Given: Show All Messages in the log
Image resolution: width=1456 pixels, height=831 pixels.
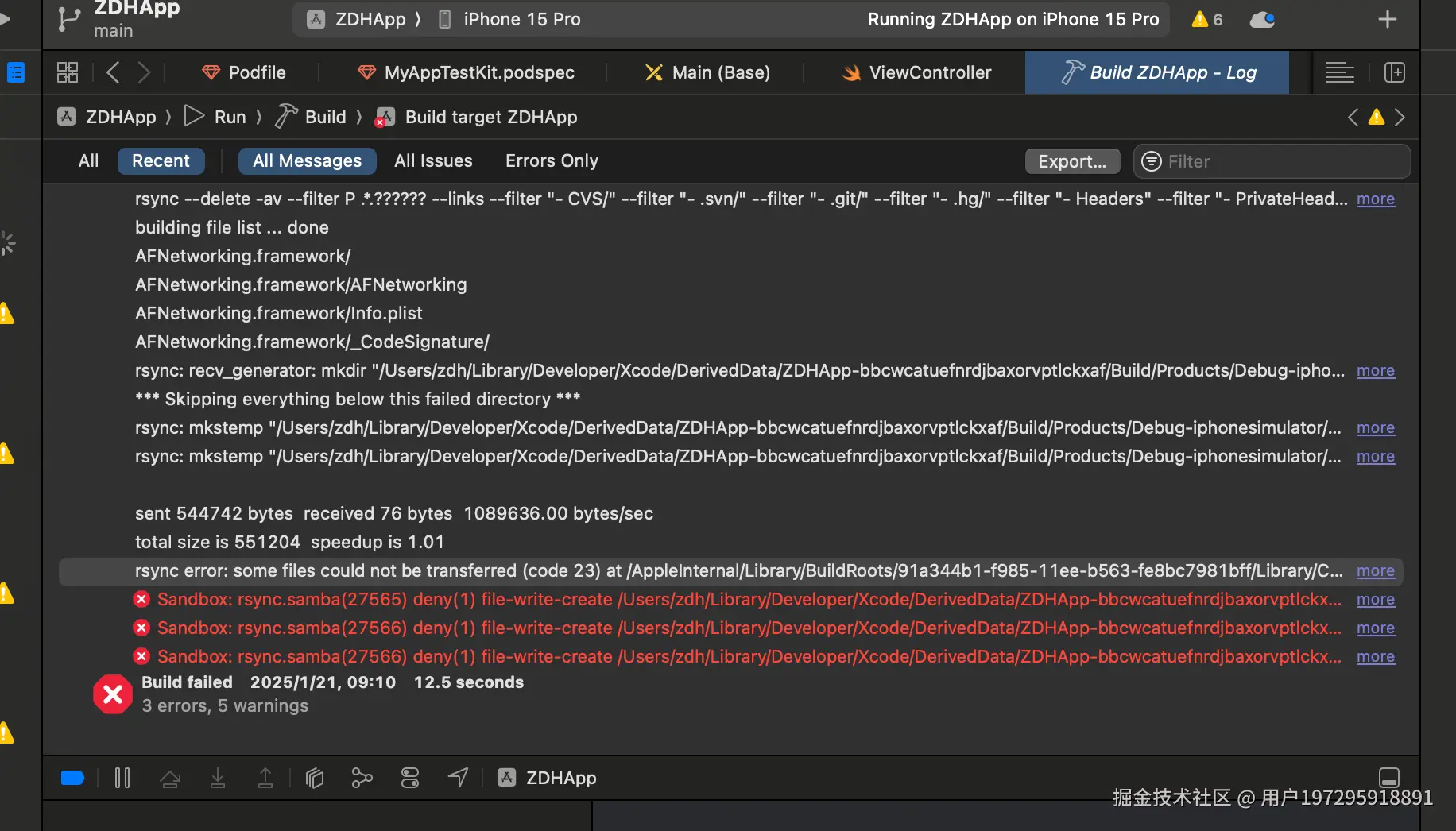Looking at the screenshot, I should (307, 160).
